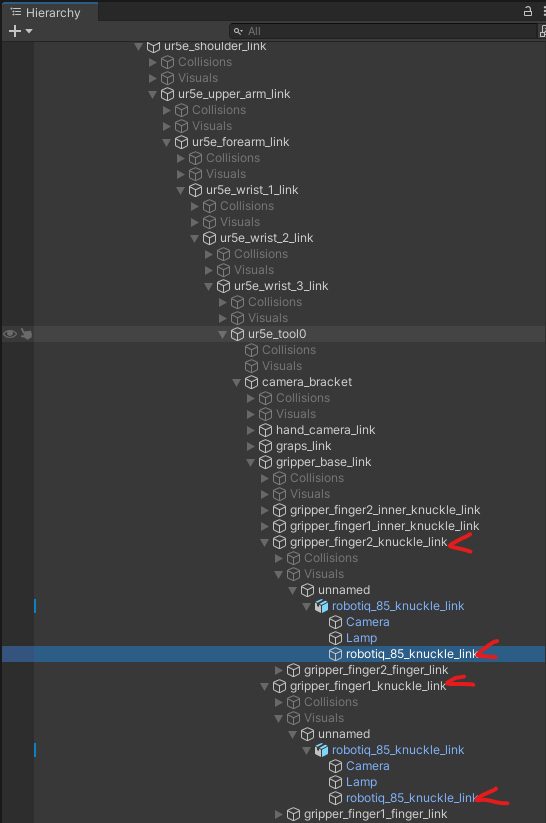Select unnamed object under gripper_finger1_knuckle_link Visuals
Image resolution: width=546 pixels, height=823 pixels.
point(344,734)
